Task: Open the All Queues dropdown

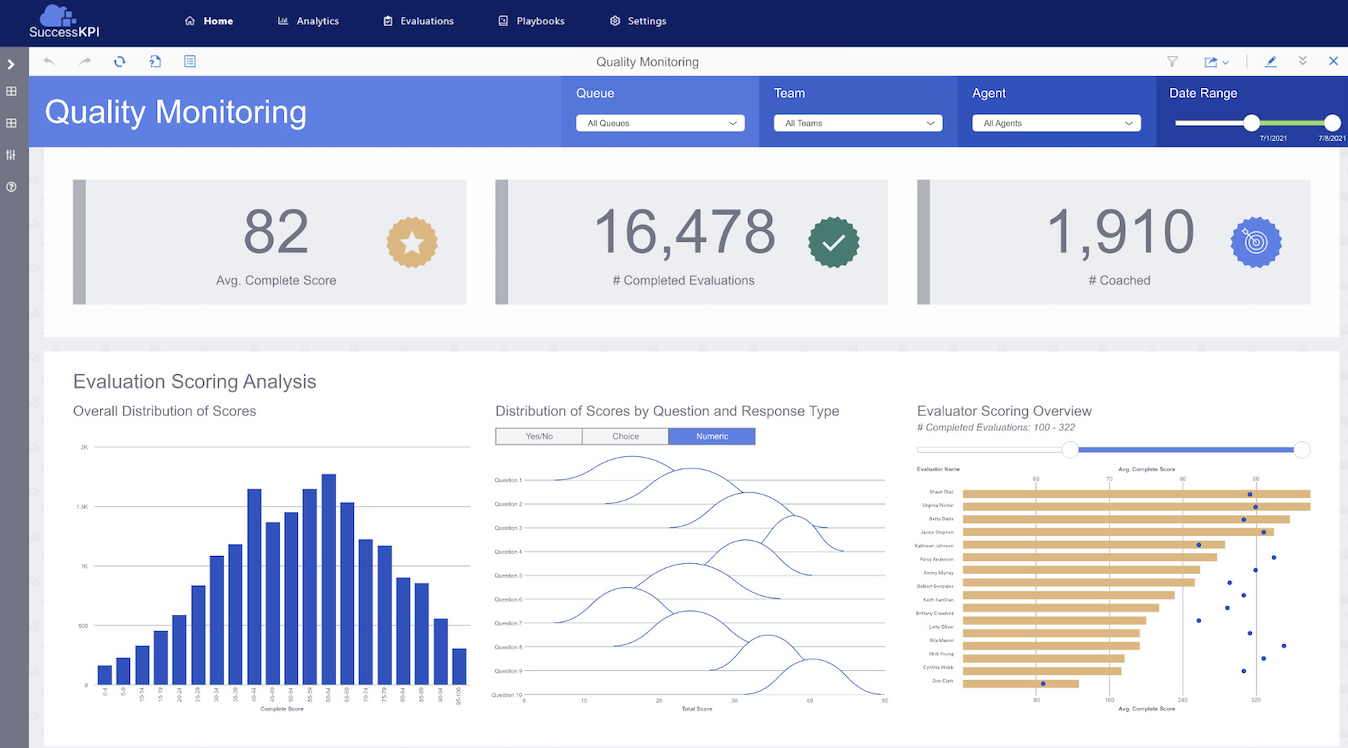Action: tap(659, 122)
